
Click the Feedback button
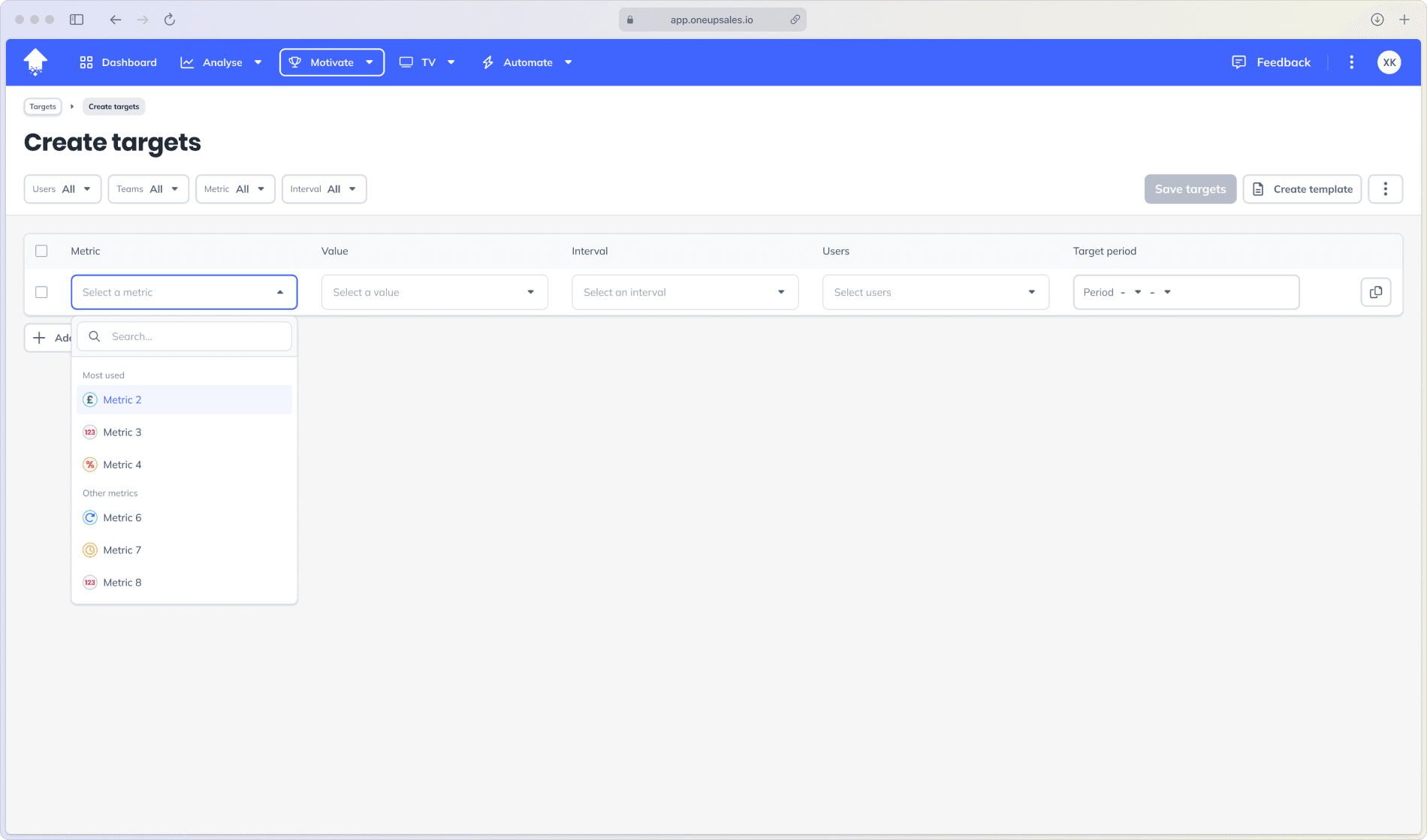pos(1272,62)
